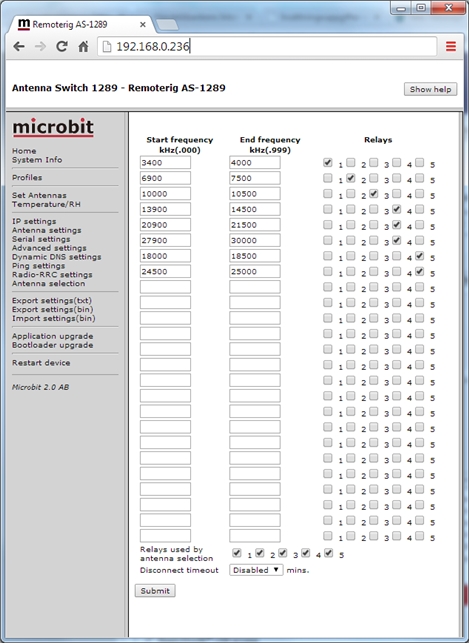Go back with the browser back arrow
The image size is (469, 643).
click(19, 46)
